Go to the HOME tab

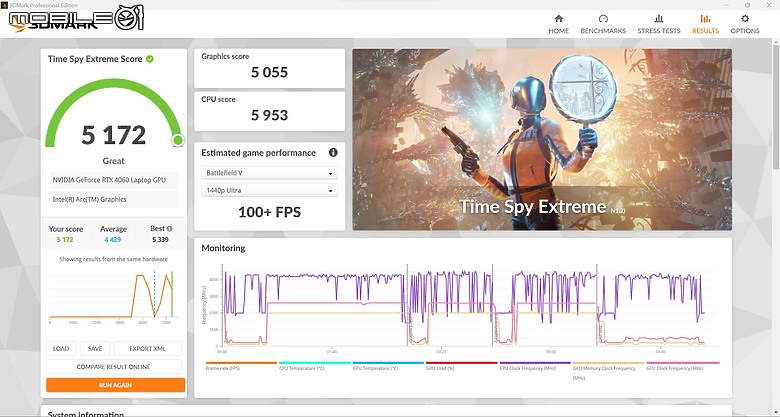tap(558, 24)
